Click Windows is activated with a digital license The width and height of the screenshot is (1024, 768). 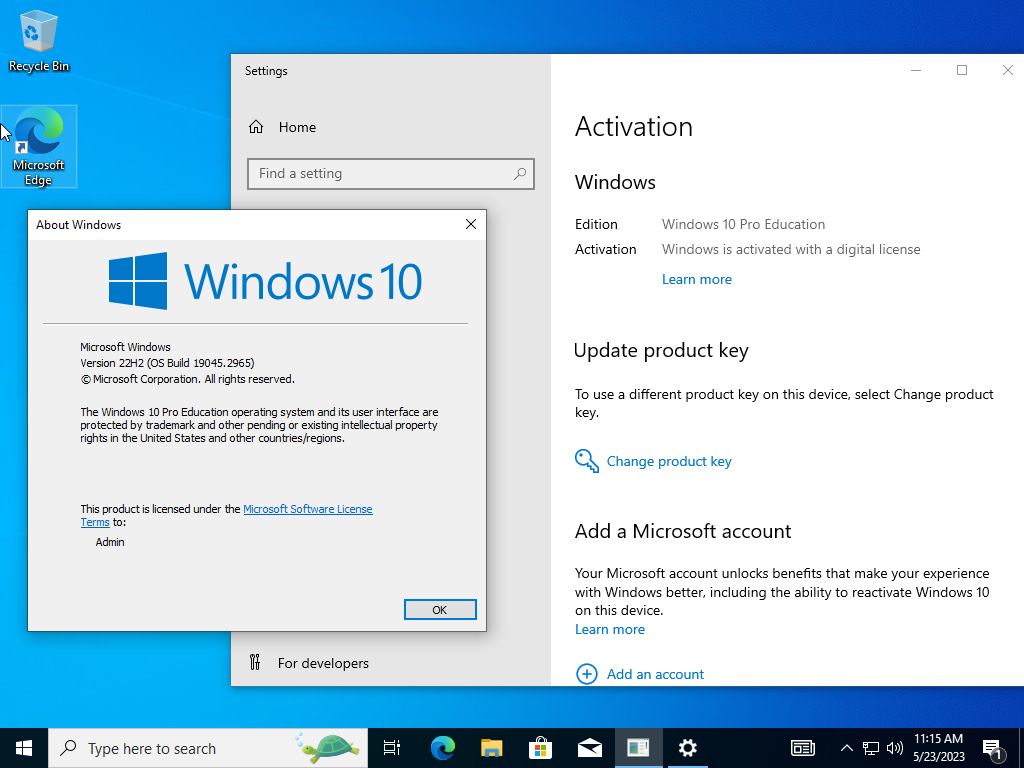tap(791, 249)
